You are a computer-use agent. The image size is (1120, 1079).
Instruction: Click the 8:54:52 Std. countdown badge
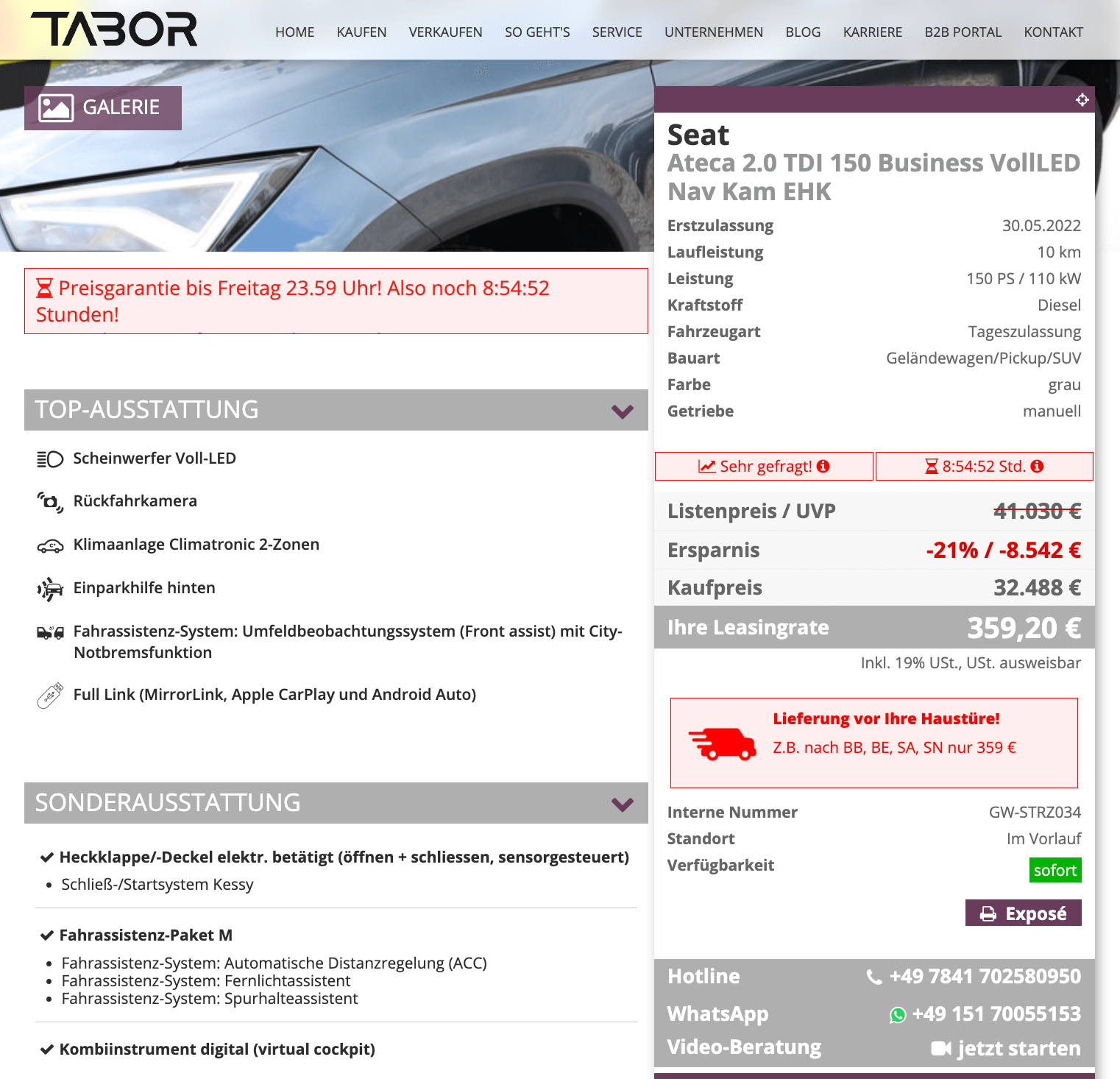tap(985, 466)
